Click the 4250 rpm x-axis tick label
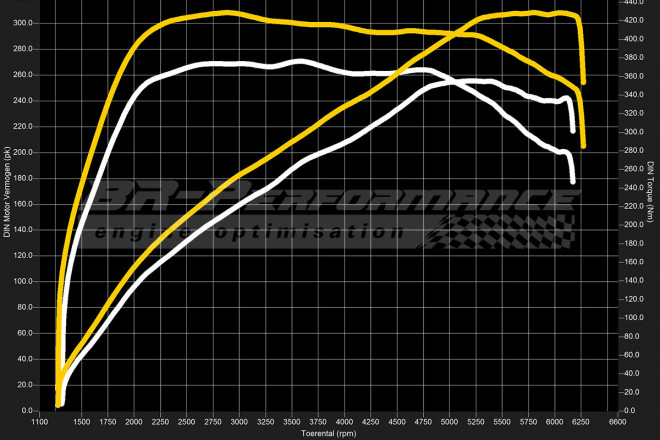Image resolution: width=660 pixels, height=440 pixels. point(371,422)
